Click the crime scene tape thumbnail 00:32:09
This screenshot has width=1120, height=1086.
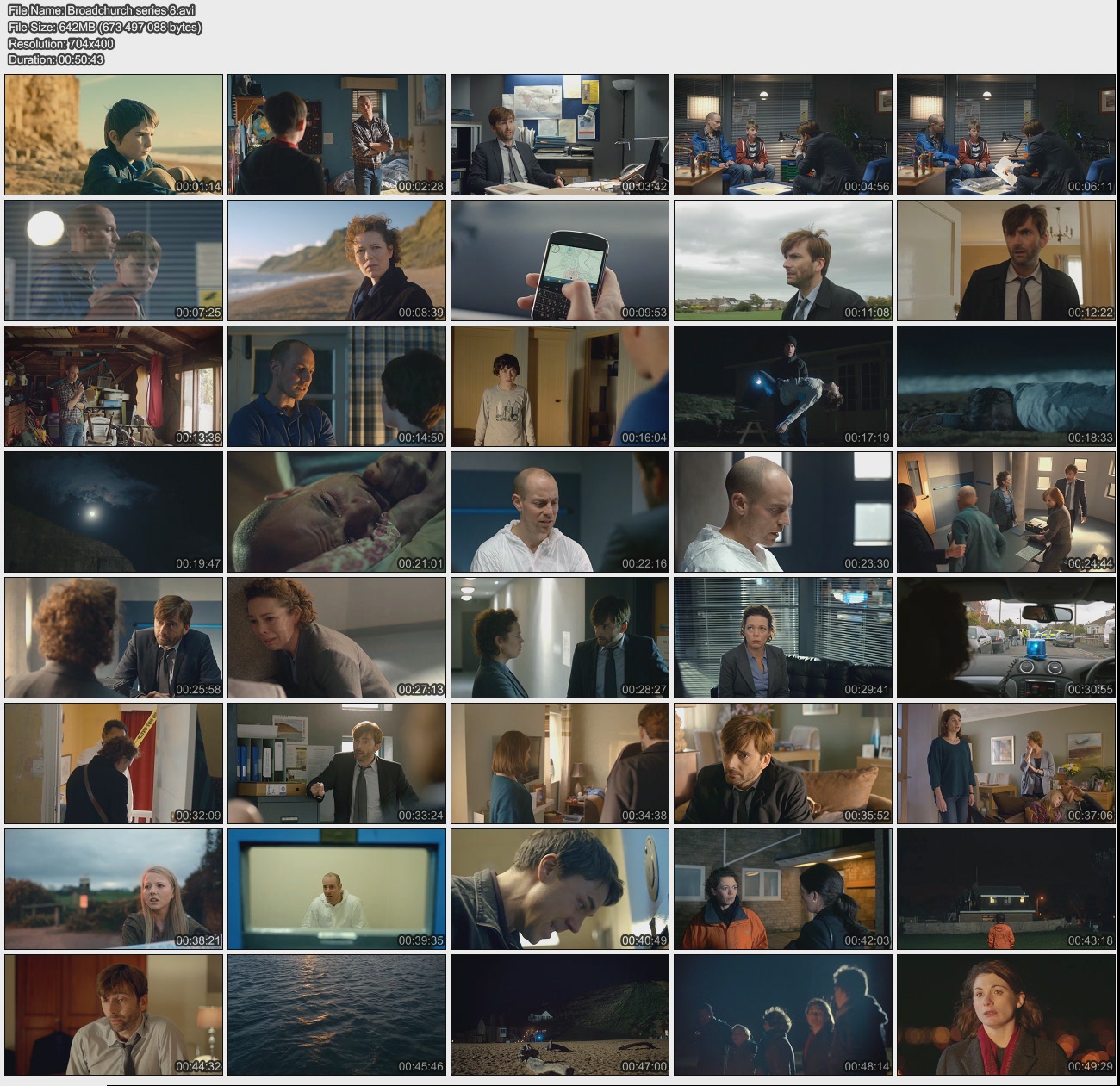click(x=114, y=763)
